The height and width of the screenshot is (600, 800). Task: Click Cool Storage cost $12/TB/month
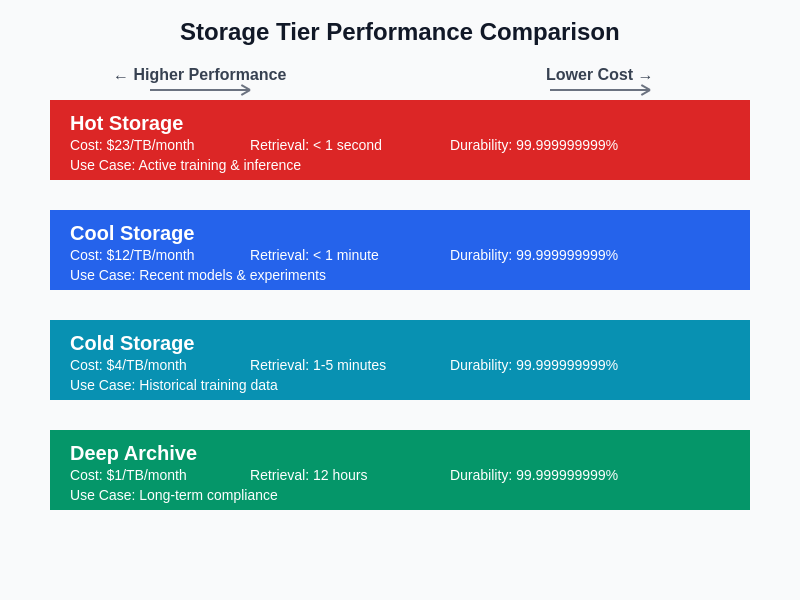(x=132, y=255)
